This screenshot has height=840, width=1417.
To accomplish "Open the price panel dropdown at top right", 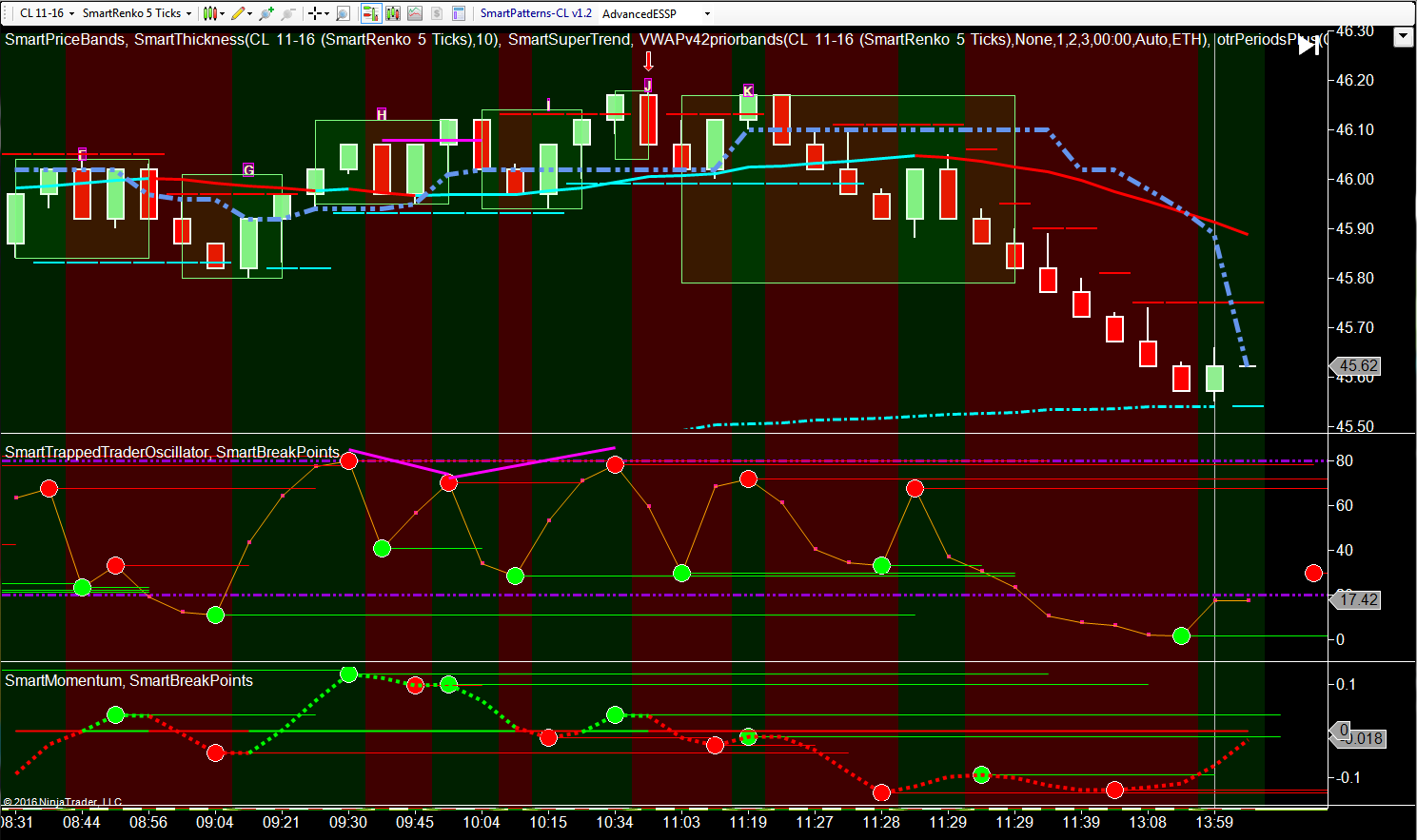I will tap(1404, 37).
